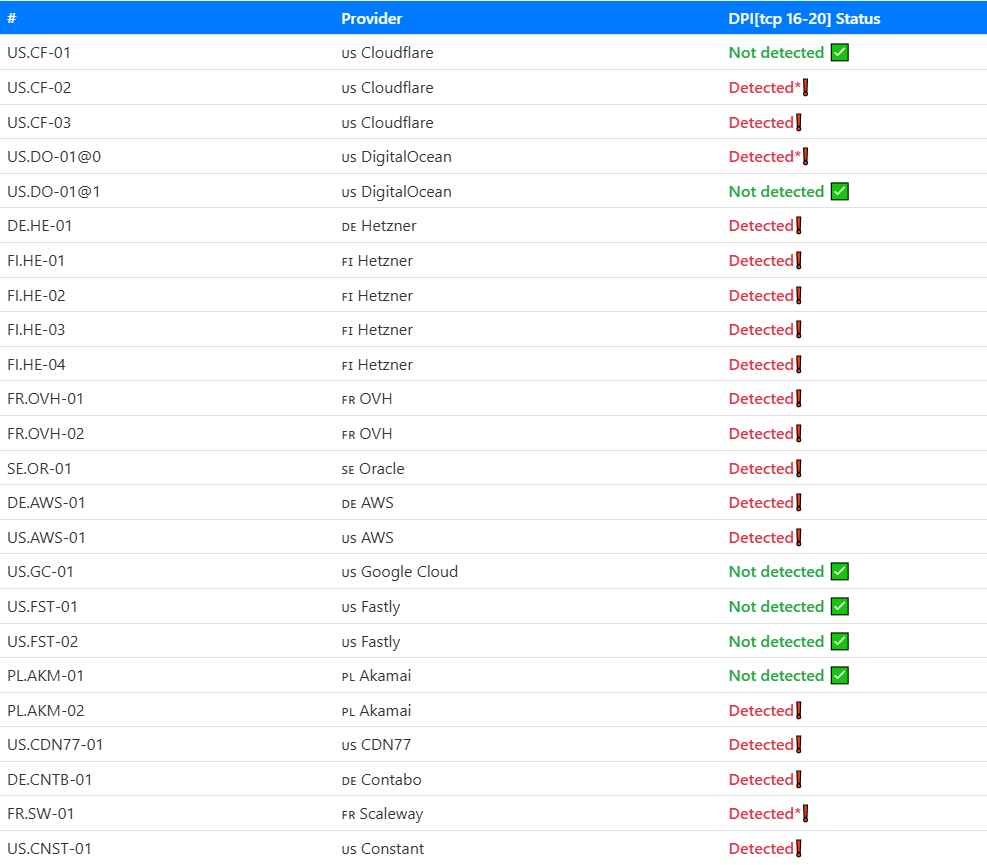Click the green checkmark icon in US.DO-01@1 row

point(840,191)
